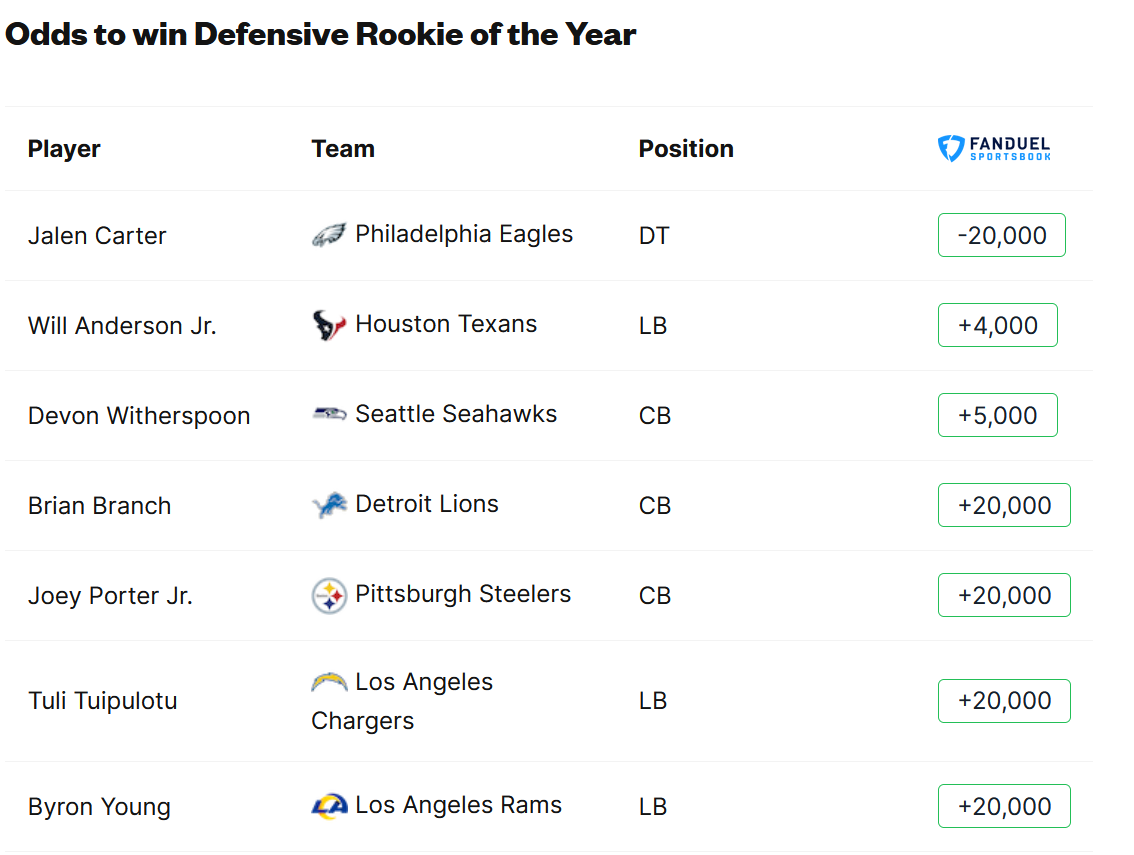Screen dimensions: 1134x855
Task: Click the Seattle Seahawks team logo
Action: pos(329,414)
